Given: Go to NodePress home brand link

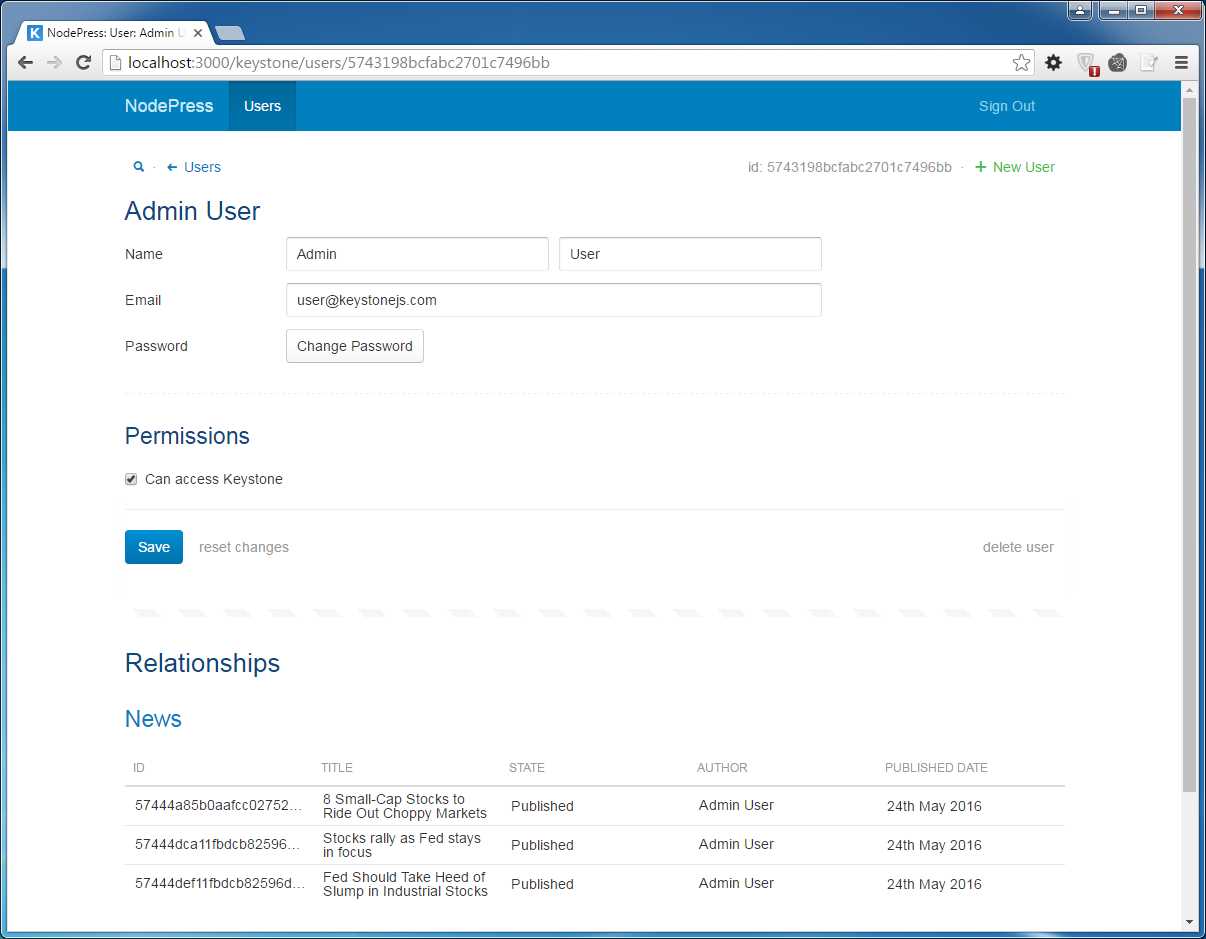Looking at the screenshot, I should tap(169, 106).
